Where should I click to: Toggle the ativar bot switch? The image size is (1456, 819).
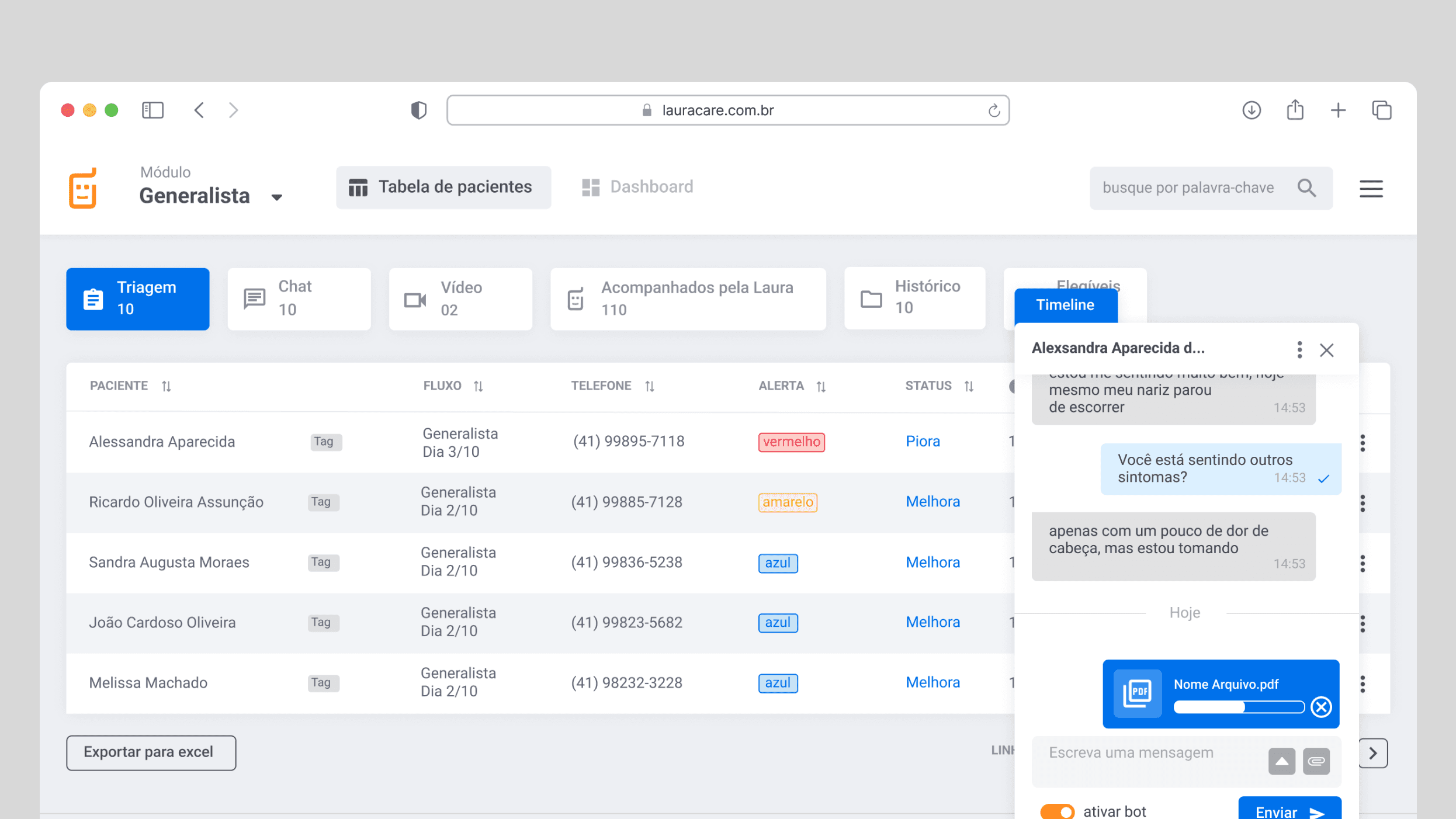click(x=1057, y=811)
